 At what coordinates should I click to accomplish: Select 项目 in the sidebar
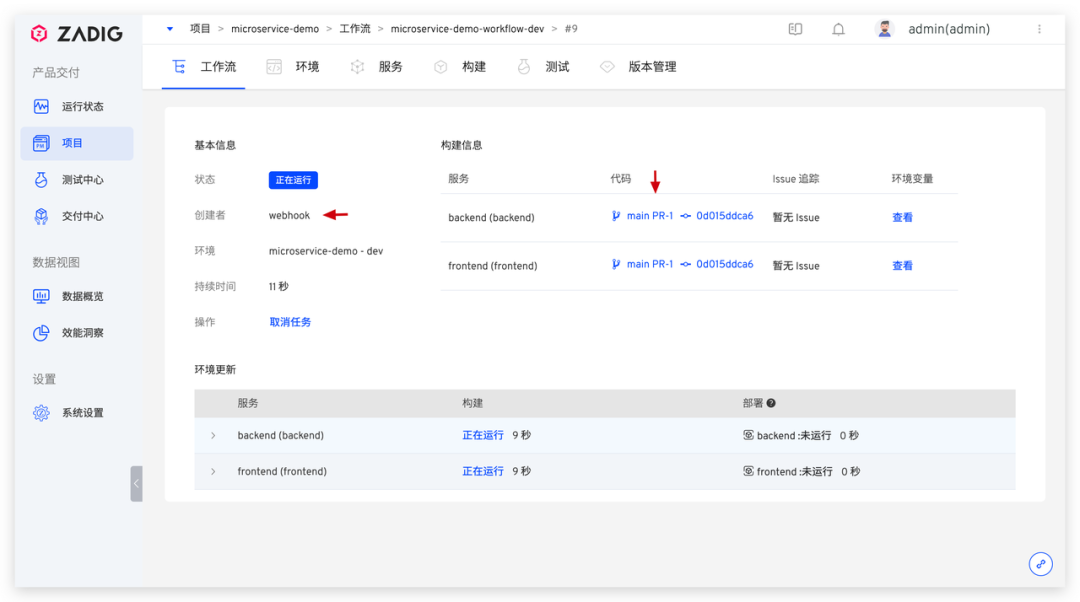[77, 143]
